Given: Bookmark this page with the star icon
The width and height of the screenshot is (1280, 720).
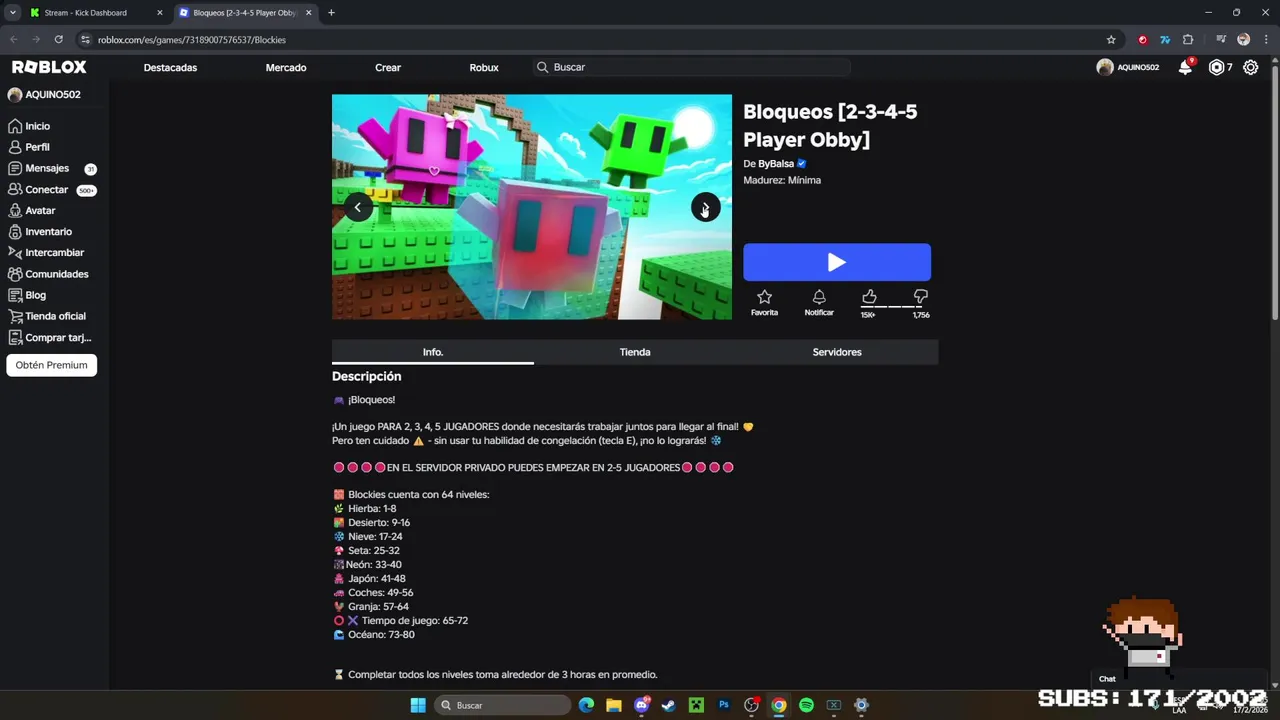Looking at the screenshot, I should coord(1111,39).
